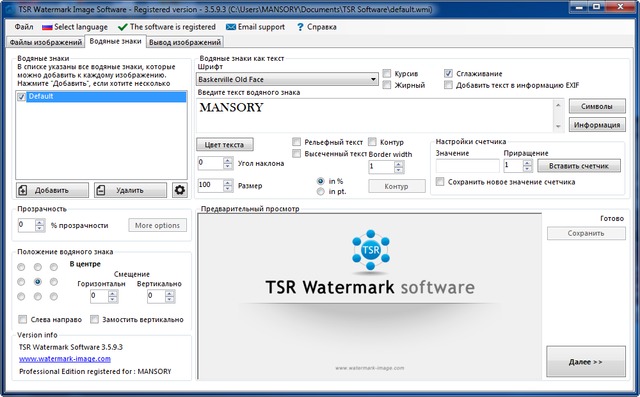Click the Далее >> button
The height and width of the screenshot is (397, 640).
click(585, 362)
